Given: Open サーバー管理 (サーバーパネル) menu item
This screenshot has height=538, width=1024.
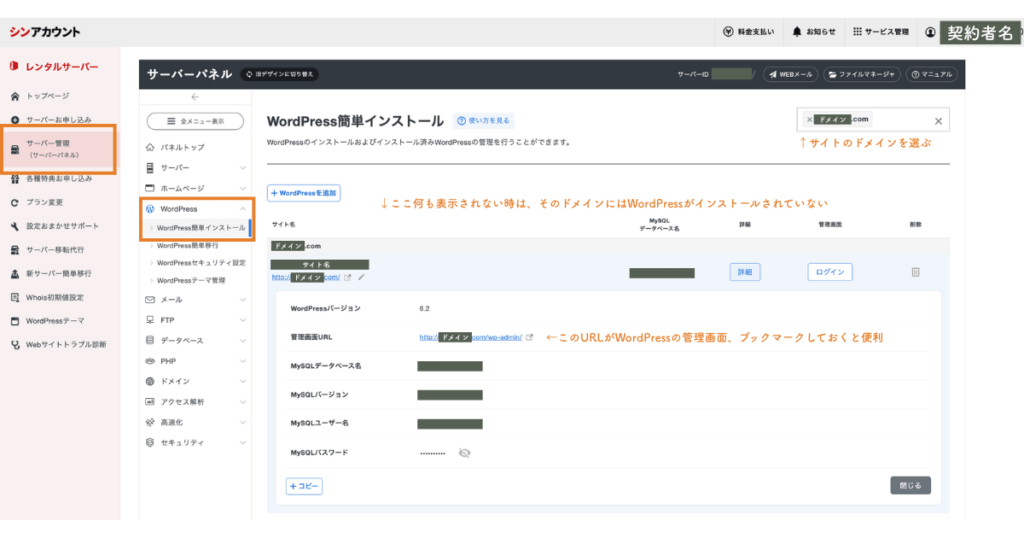Looking at the screenshot, I should (x=59, y=149).
